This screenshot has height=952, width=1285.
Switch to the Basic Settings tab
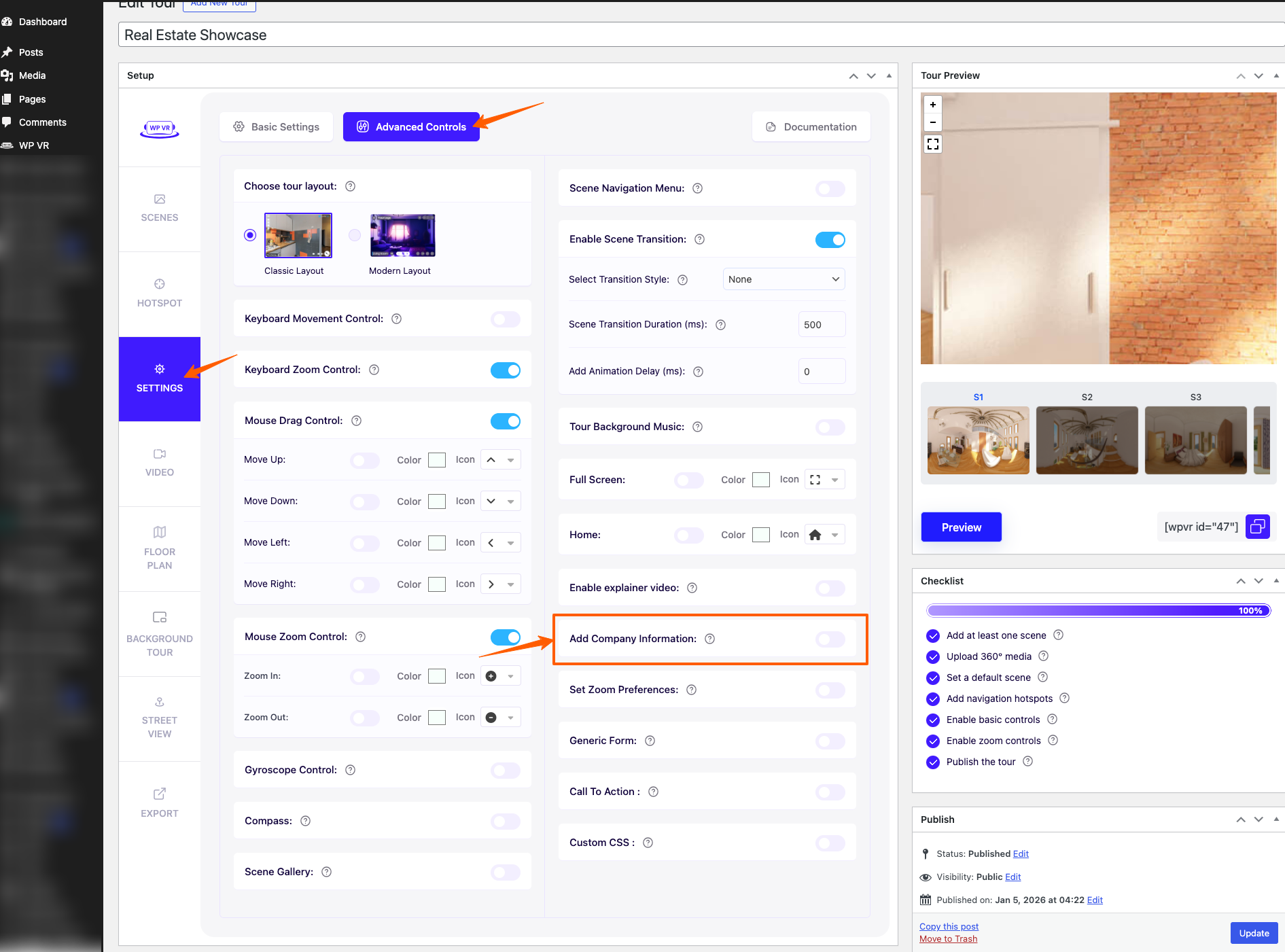(x=277, y=127)
